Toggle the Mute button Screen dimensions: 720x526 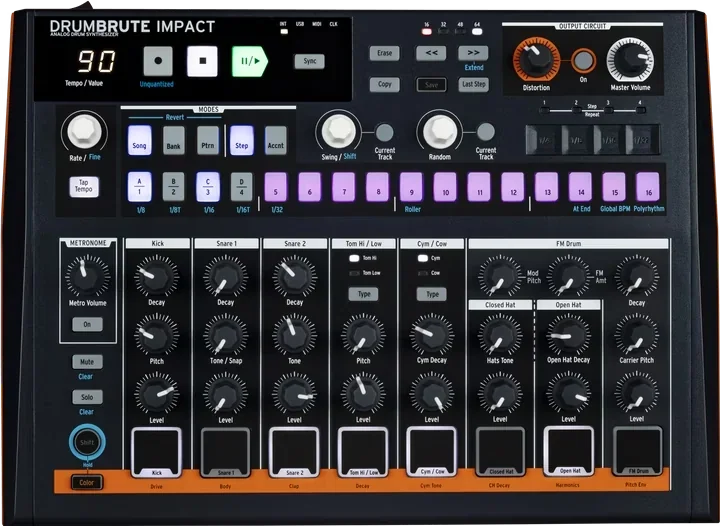click(x=87, y=362)
